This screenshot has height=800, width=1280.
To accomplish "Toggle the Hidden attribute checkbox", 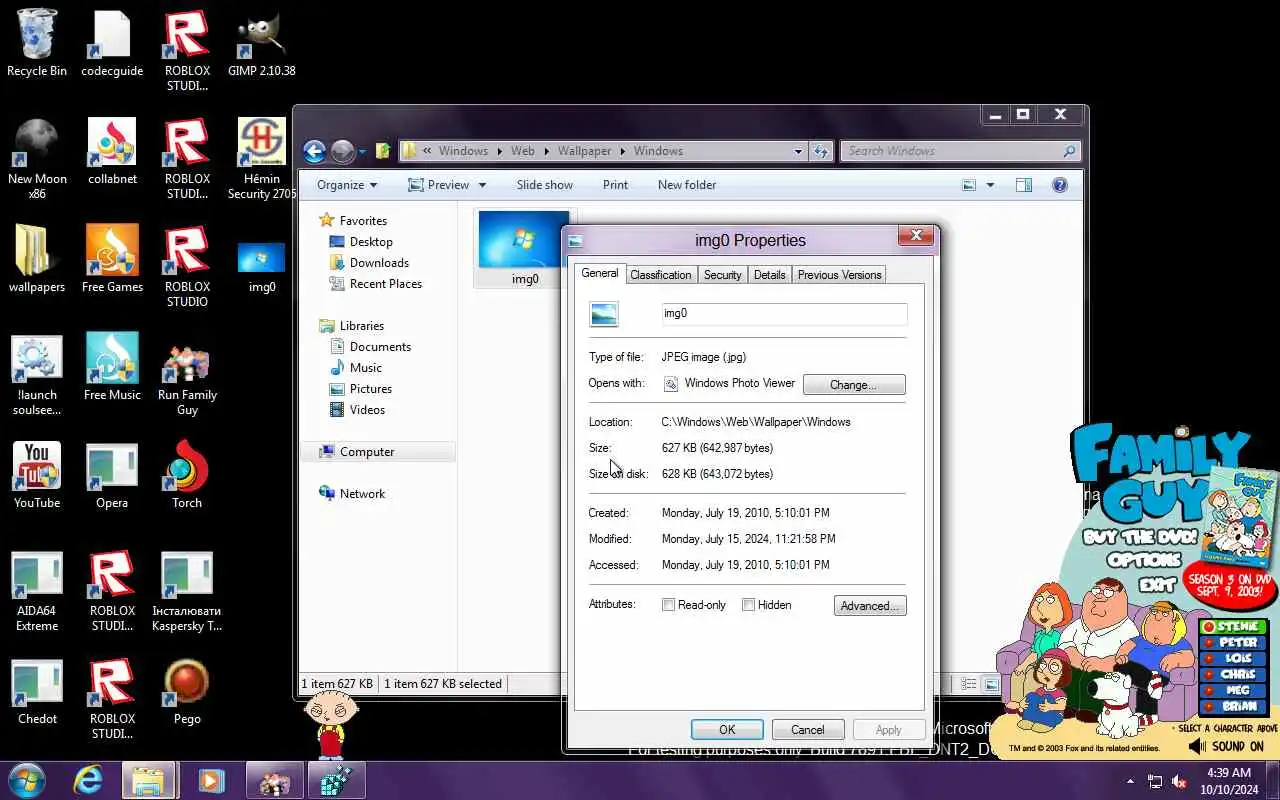I will click(748, 605).
